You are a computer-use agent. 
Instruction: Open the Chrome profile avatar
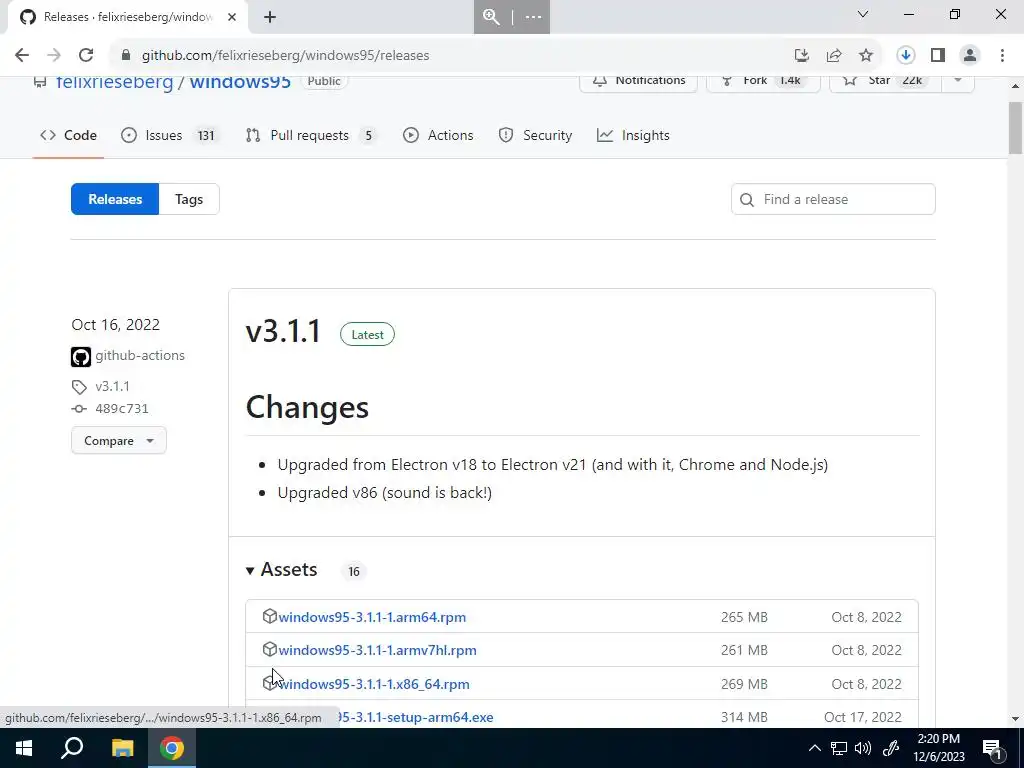(970, 56)
